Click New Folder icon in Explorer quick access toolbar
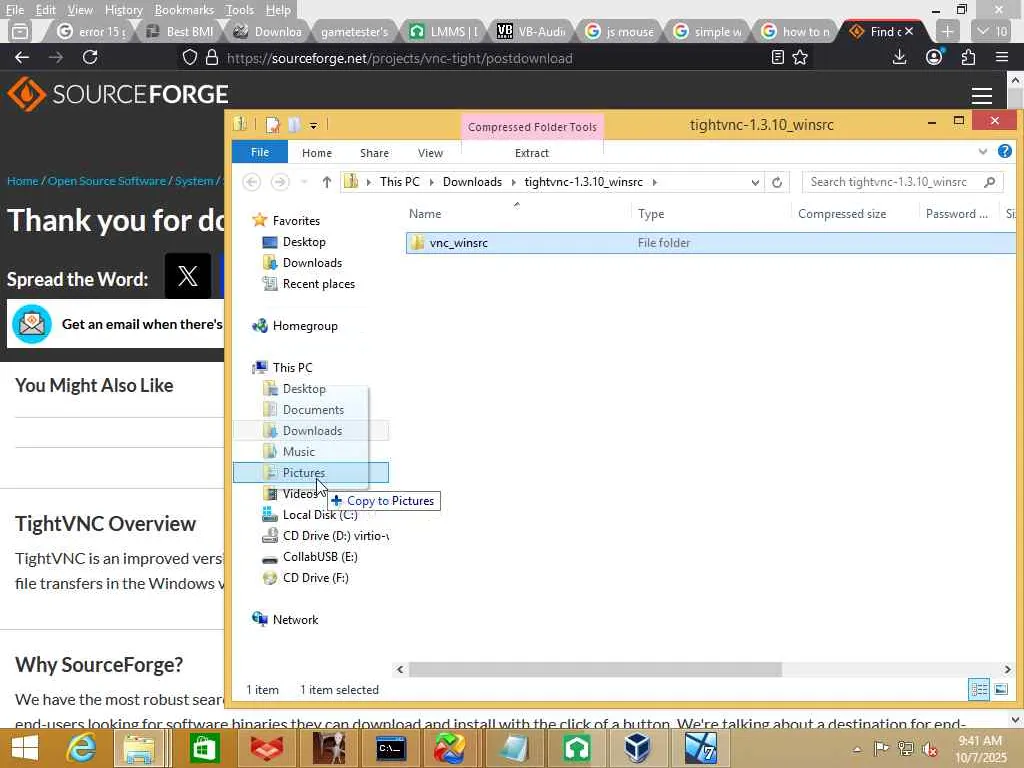 pos(294,124)
